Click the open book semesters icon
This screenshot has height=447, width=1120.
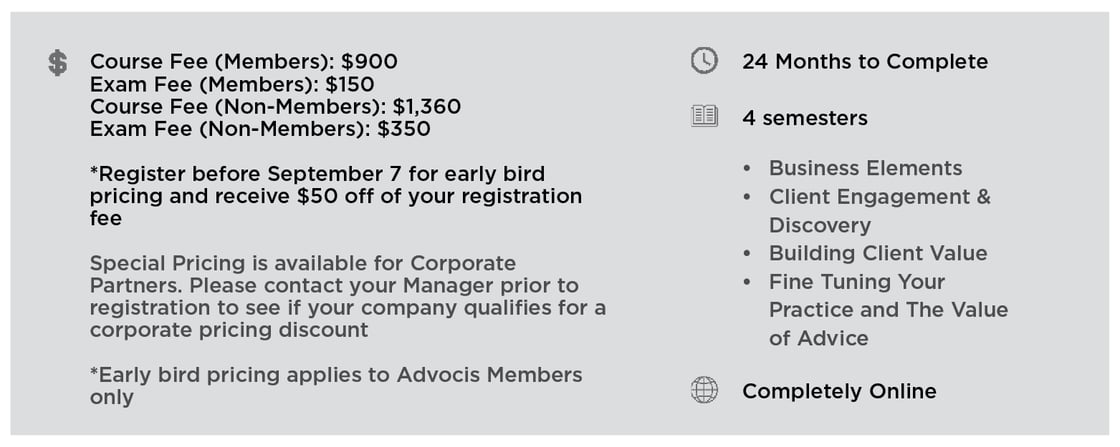704,117
